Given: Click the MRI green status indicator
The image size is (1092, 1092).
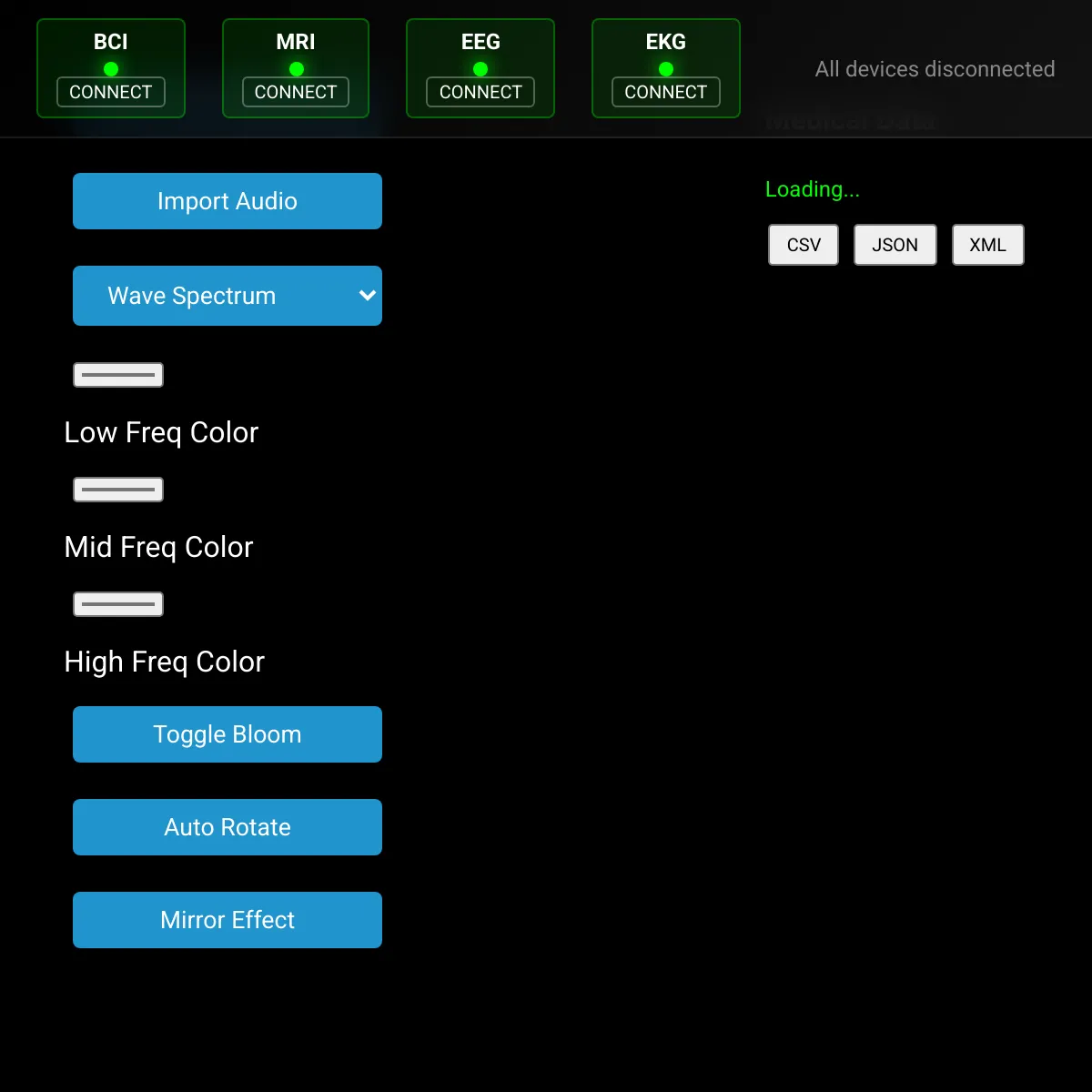Looking at the screenshot, I should point(296,69).
